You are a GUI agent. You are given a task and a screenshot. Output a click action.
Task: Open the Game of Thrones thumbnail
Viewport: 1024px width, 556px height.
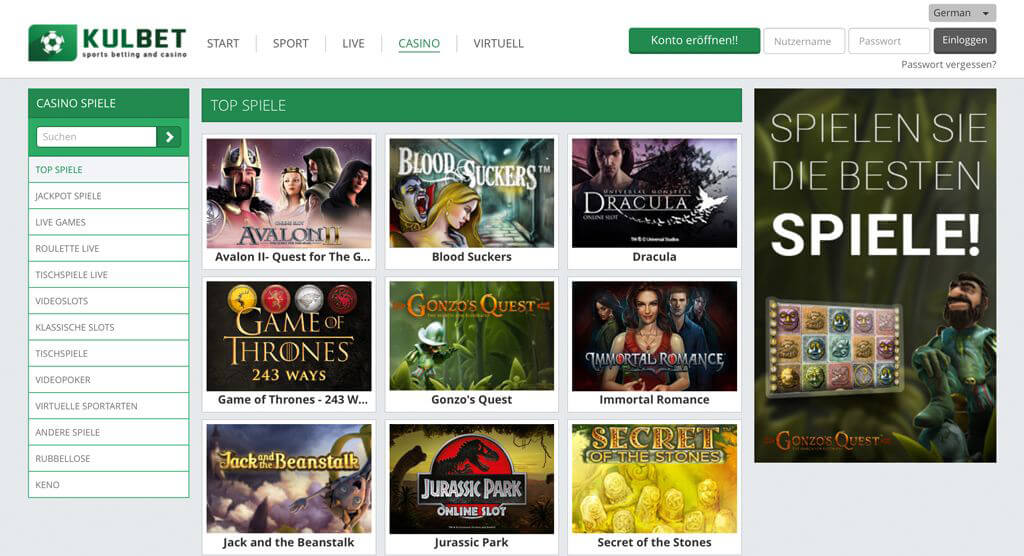289,336
